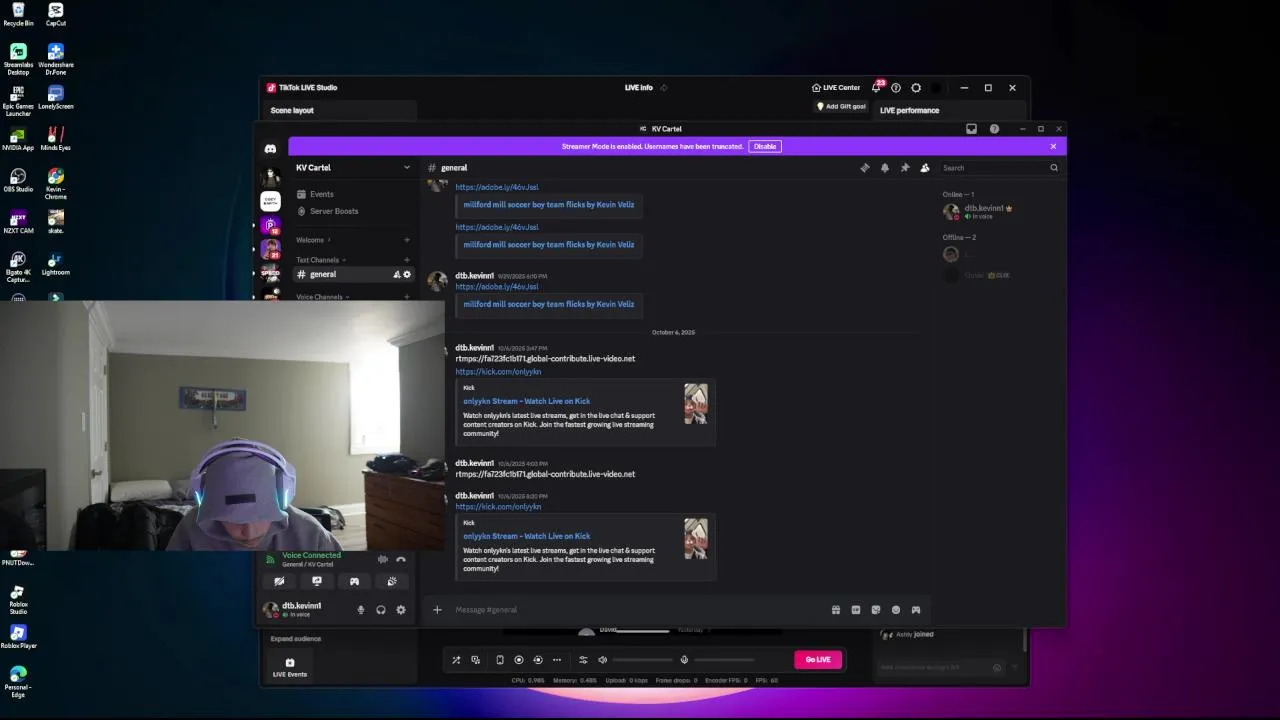
Task: Collapse the Text Channels category
Action: tap(320, 260)
